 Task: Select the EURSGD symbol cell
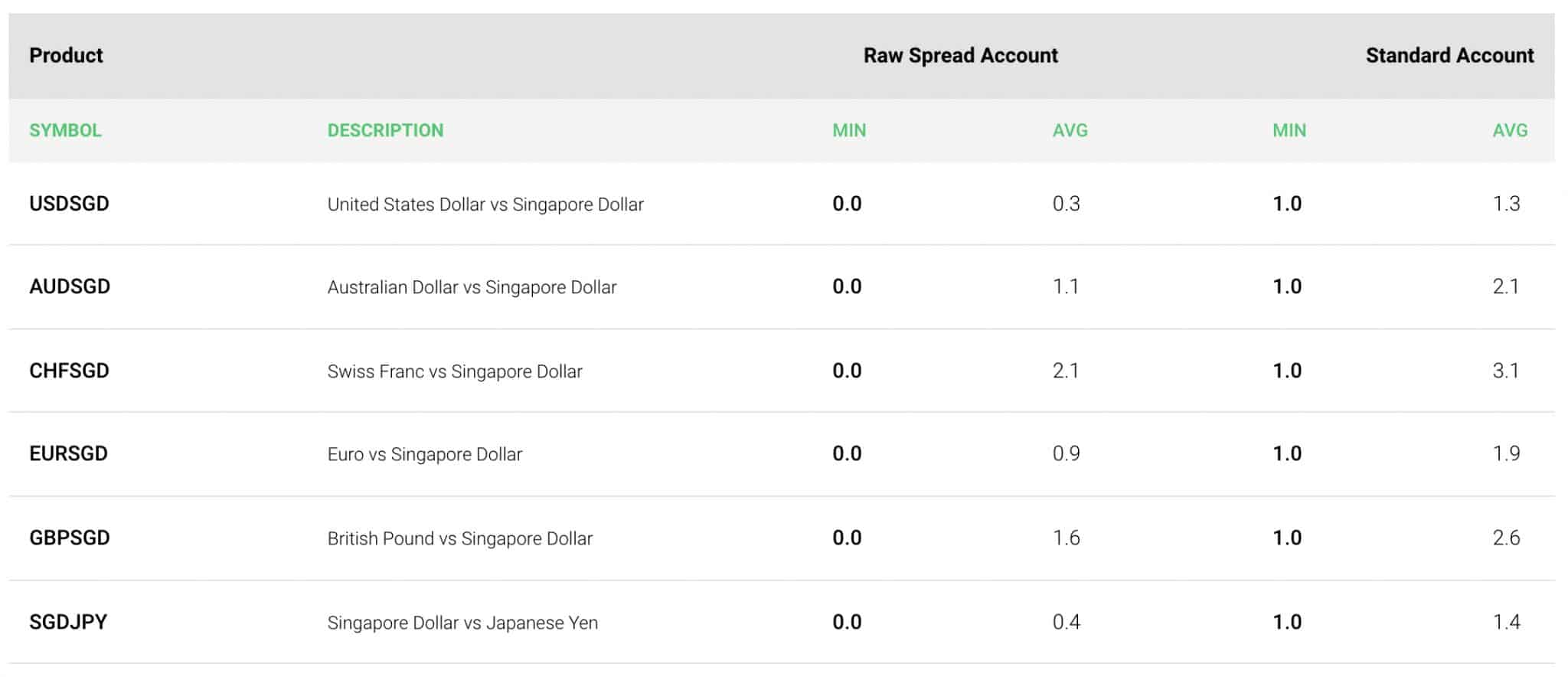(x=68, y=453)
